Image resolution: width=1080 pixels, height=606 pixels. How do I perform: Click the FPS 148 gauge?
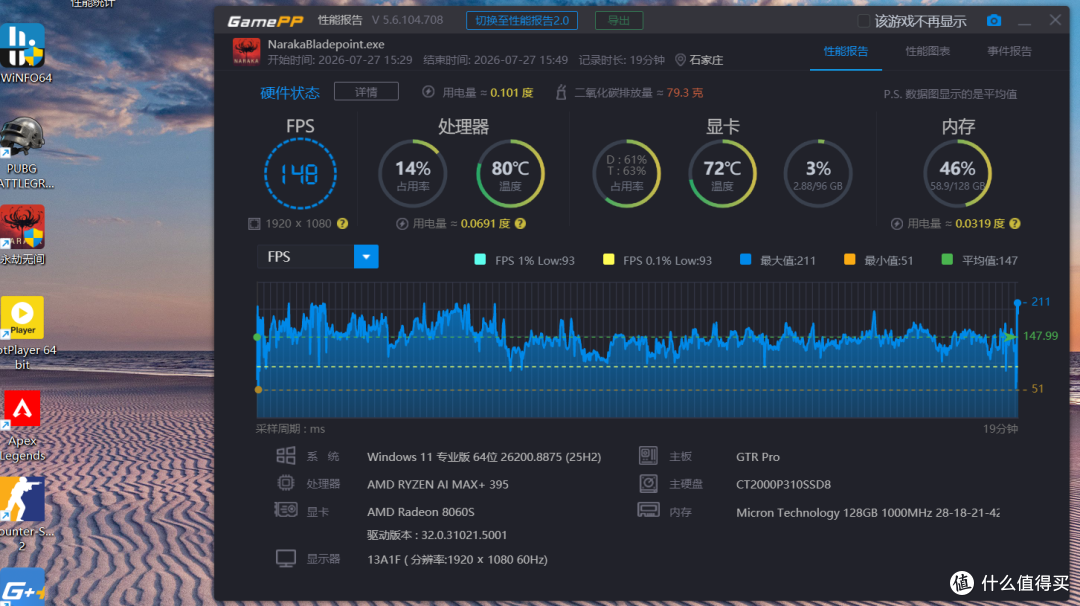(300, 174)
